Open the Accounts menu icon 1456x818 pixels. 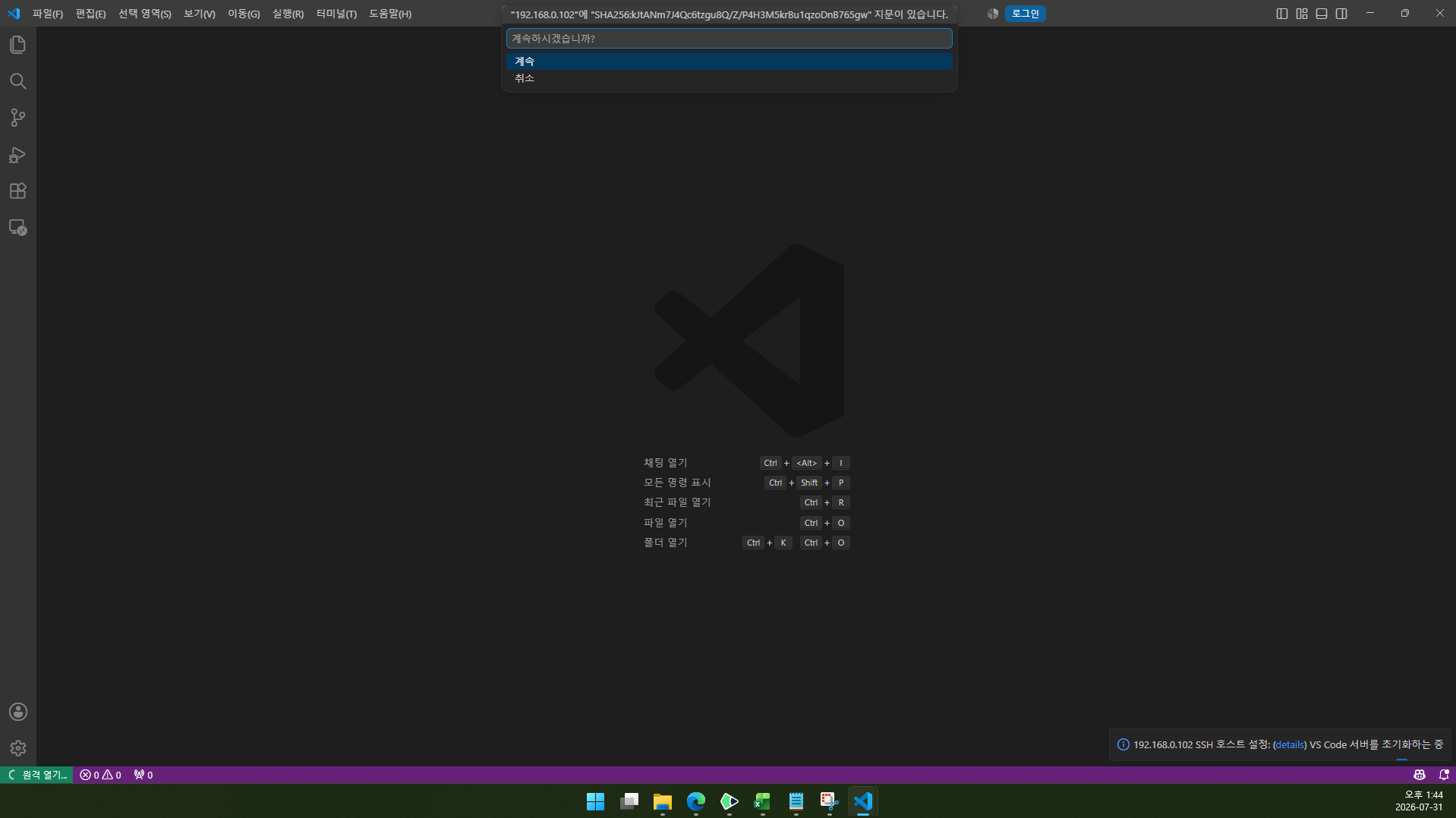(x=18, y=712)
